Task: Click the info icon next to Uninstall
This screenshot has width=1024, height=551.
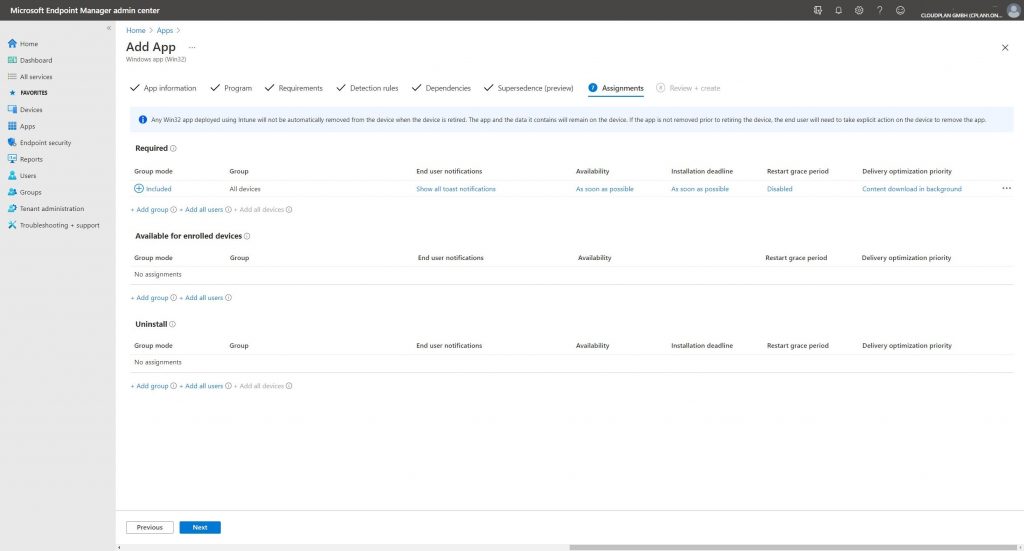Action: pos(172,324)
